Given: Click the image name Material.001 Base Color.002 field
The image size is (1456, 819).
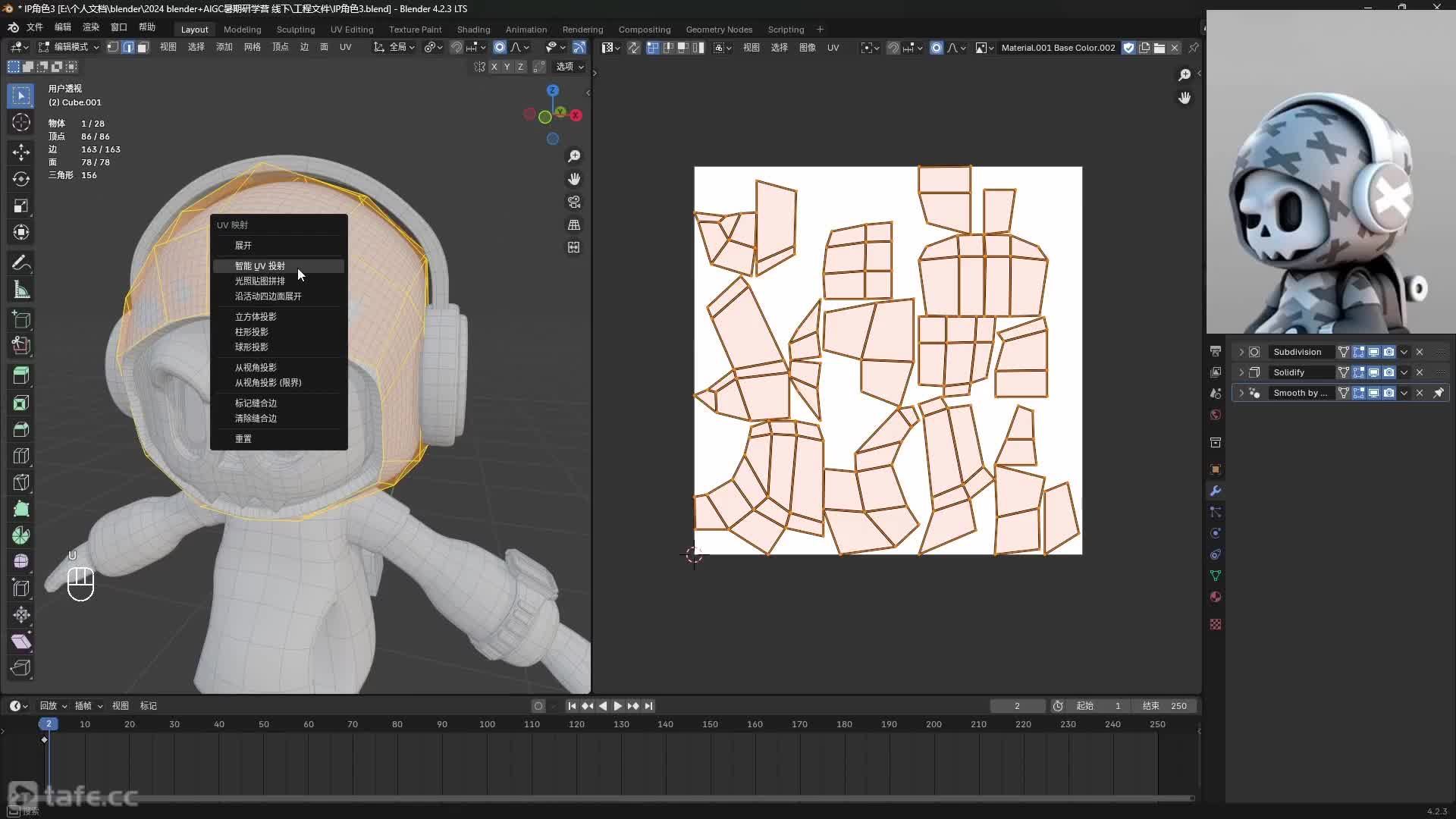Looking at the screenshot, I should tap(1058, 48).
